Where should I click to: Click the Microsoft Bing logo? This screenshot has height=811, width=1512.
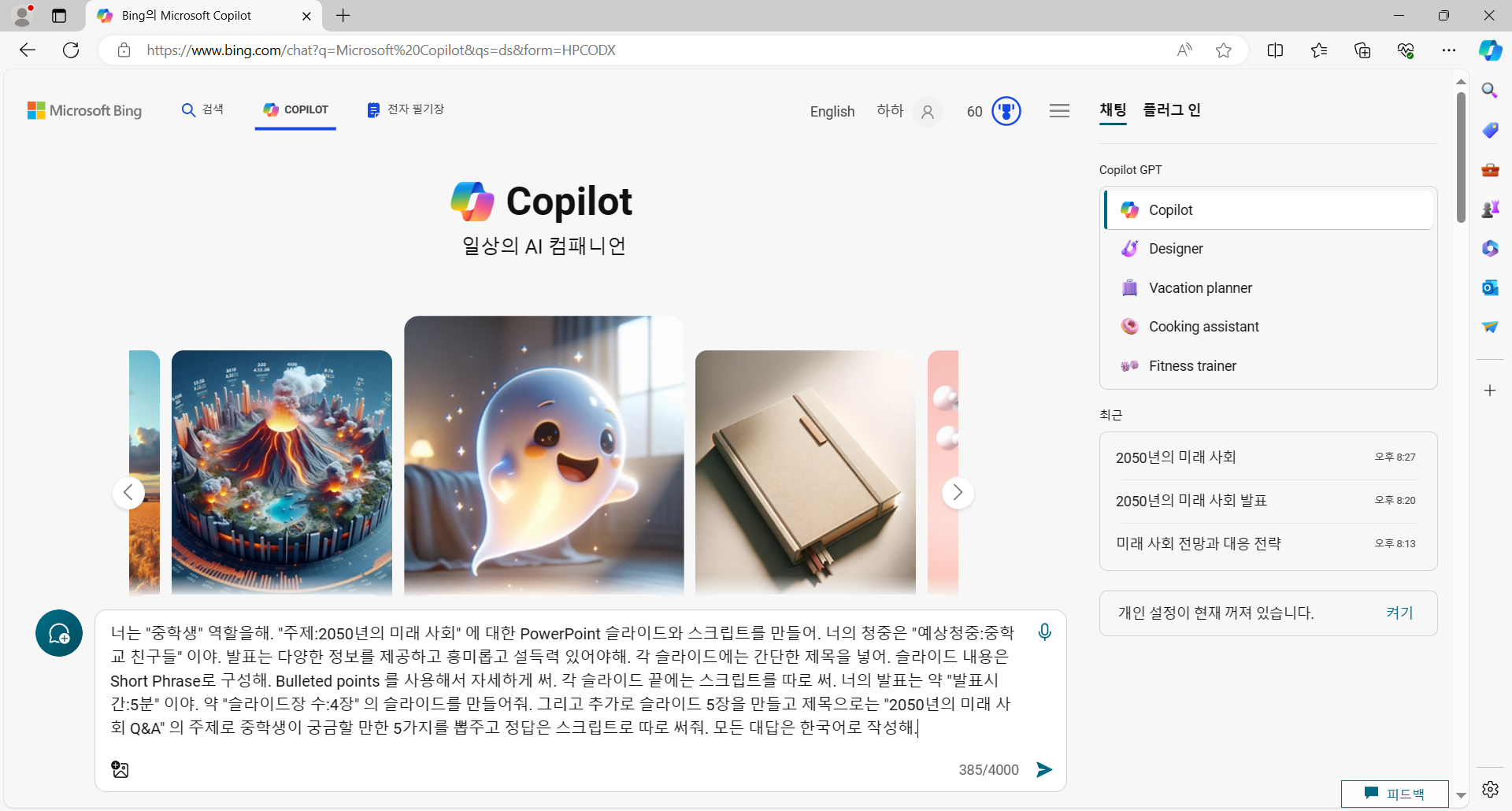coord(84,110)
